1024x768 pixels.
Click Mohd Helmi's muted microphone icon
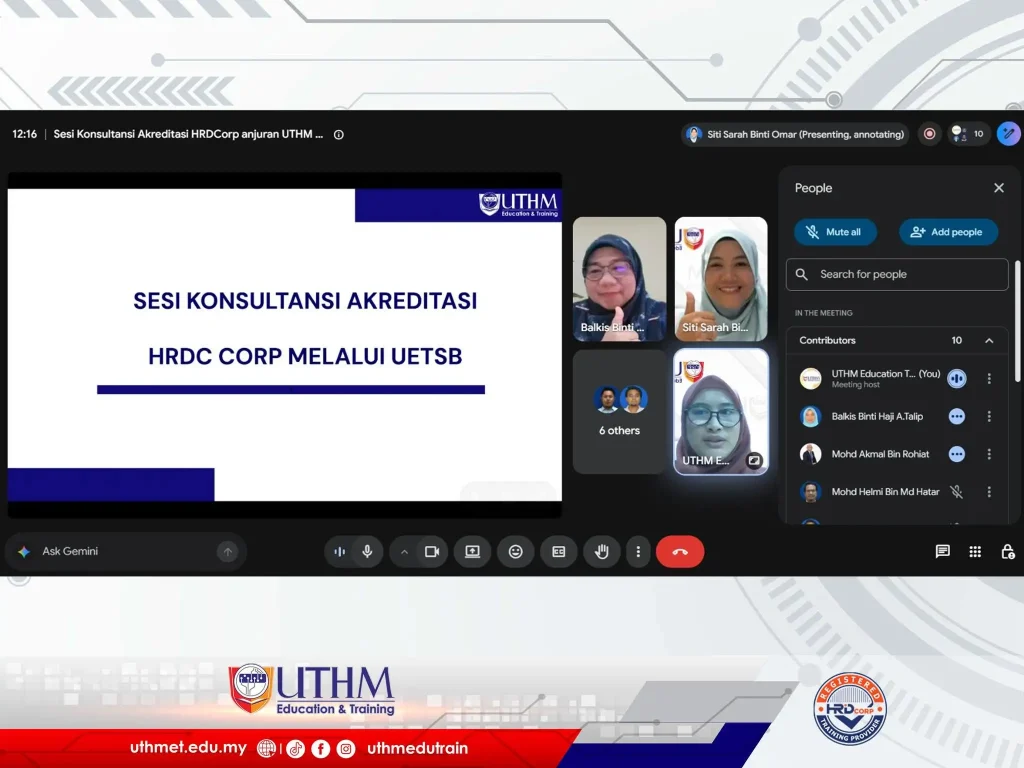(956, 492)
